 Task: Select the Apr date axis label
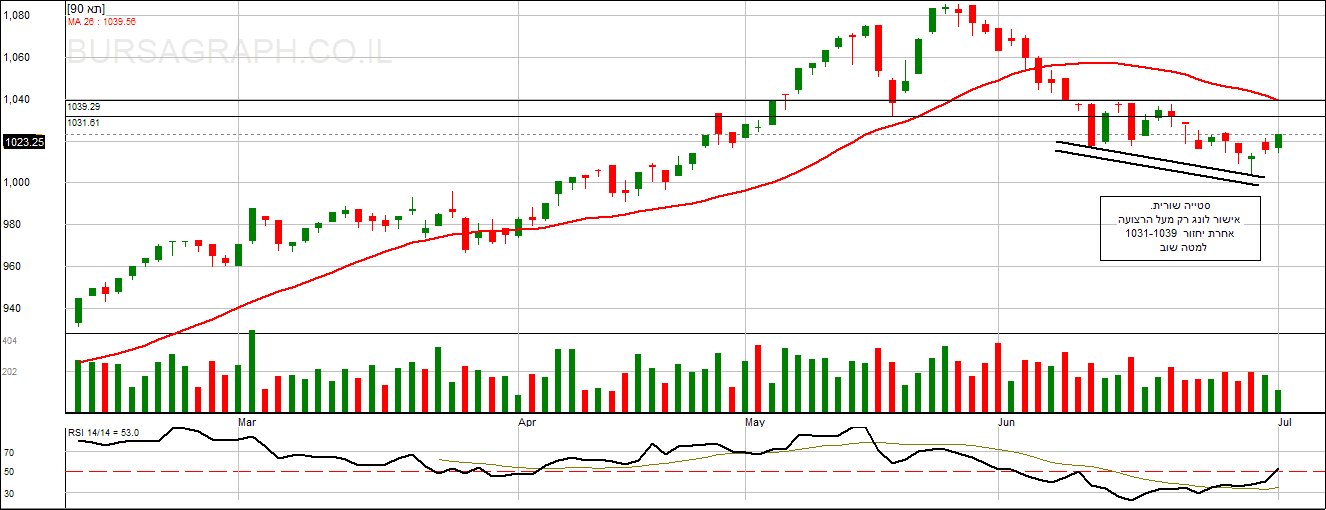(x=527, y=423)
